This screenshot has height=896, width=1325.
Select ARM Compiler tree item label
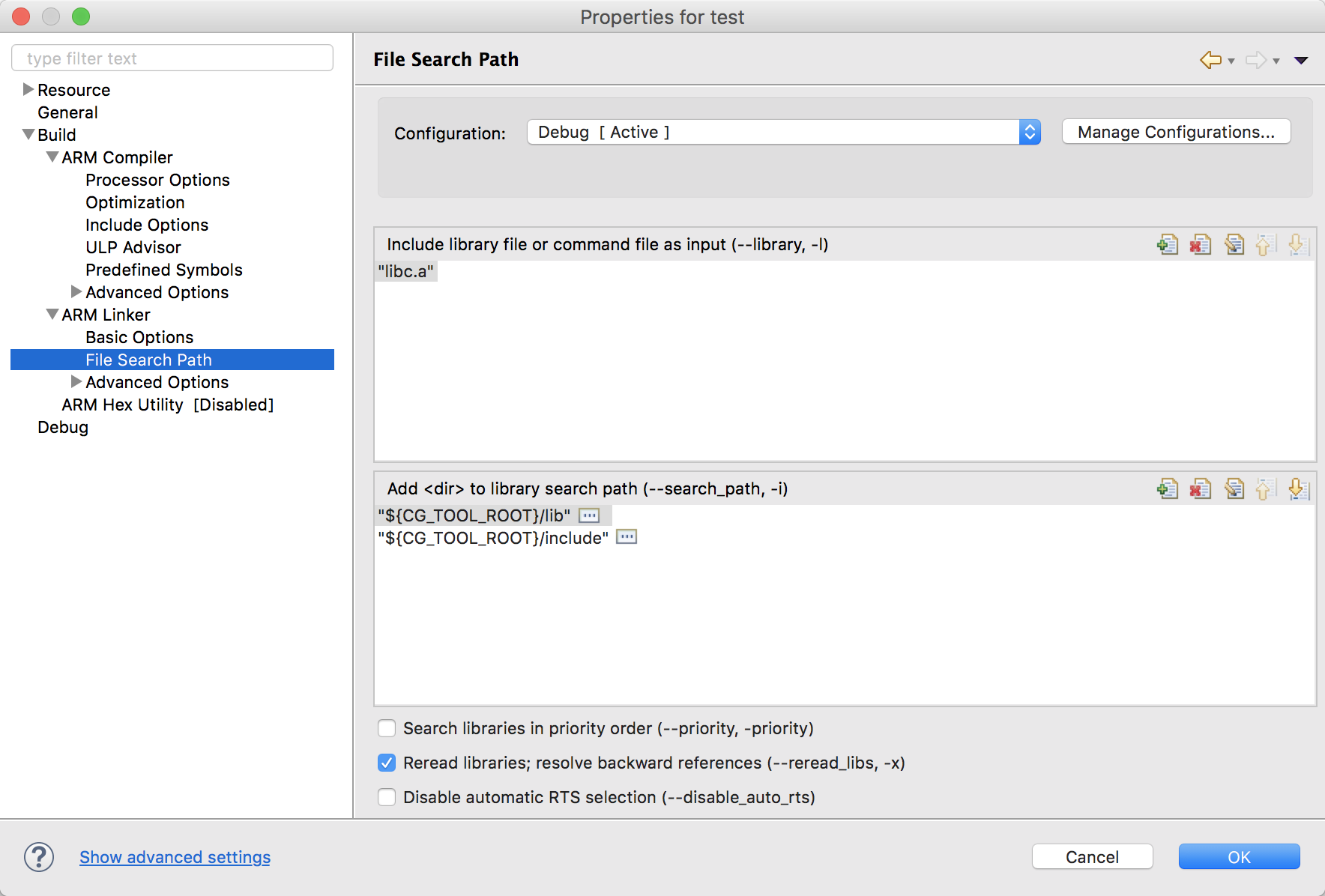click(117, 157)
